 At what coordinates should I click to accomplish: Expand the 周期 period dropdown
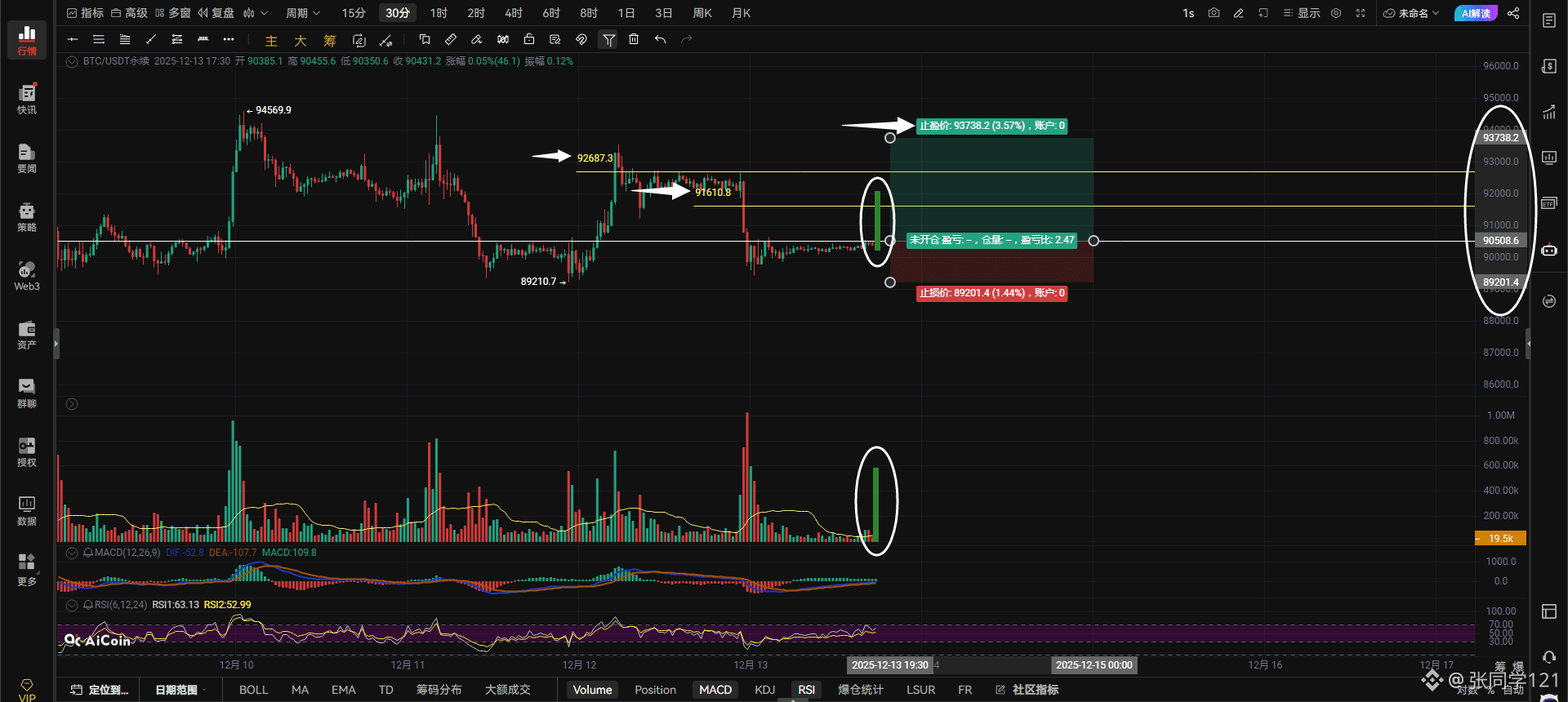pyautogui.click(x=302, y=13)
